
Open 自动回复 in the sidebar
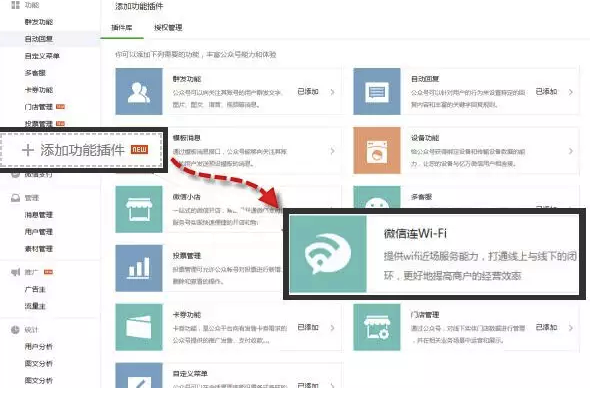coord(39,39)
